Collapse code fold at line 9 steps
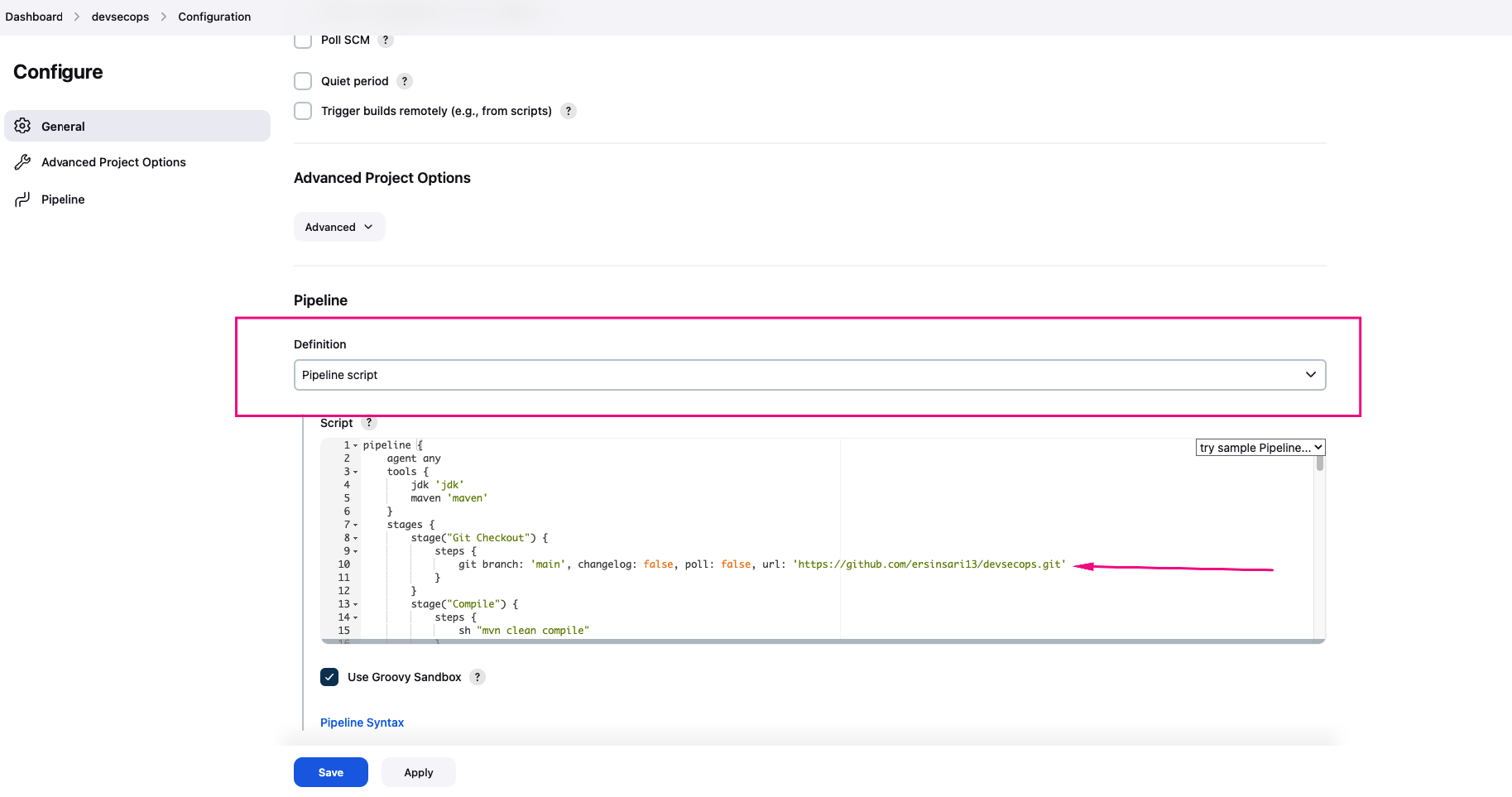The width and height of the screenshot is (1512, 797). [356, 551]
